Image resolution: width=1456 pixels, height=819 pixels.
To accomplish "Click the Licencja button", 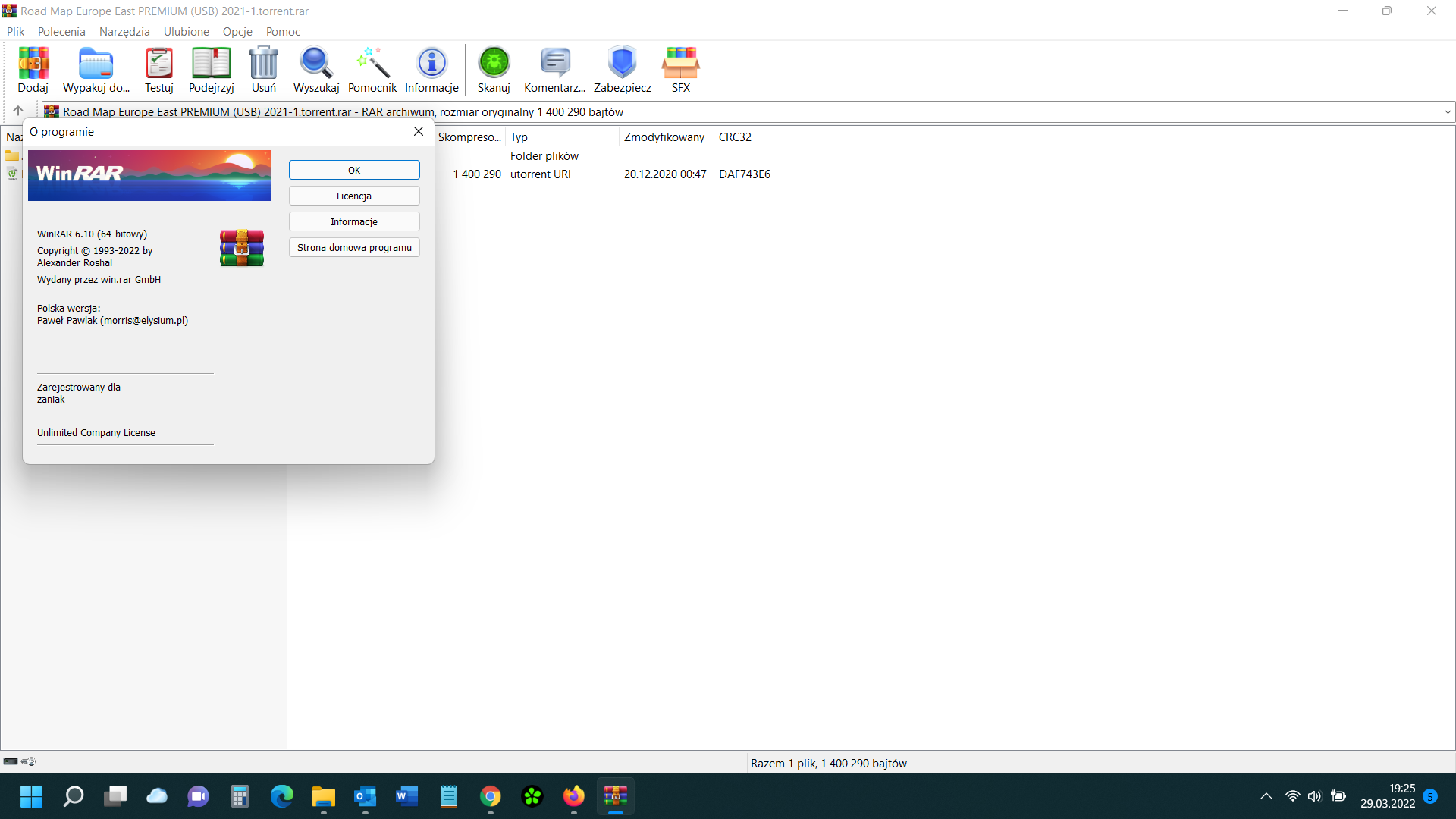I will (354, 196).
